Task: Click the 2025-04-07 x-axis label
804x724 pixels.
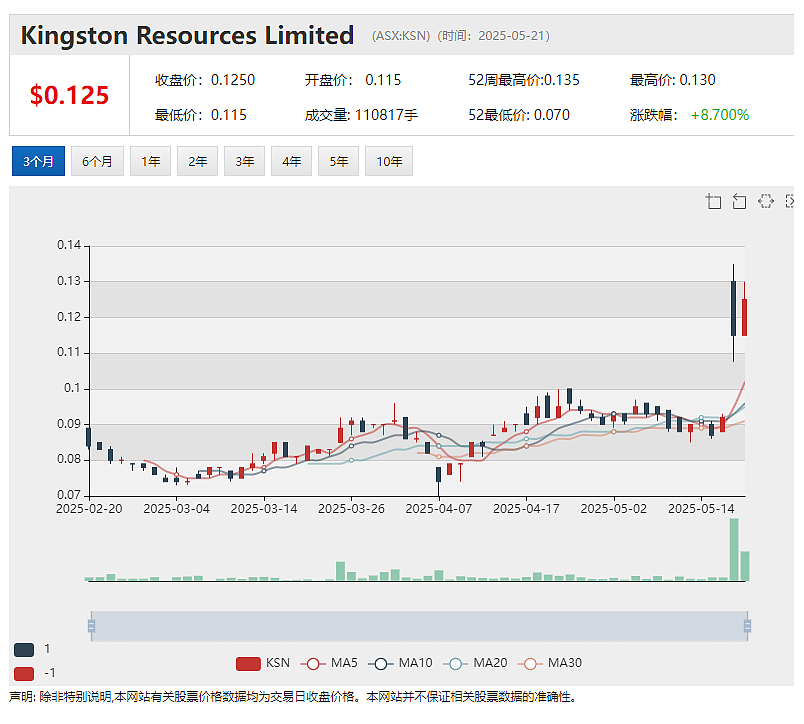Action: point(439,509)
